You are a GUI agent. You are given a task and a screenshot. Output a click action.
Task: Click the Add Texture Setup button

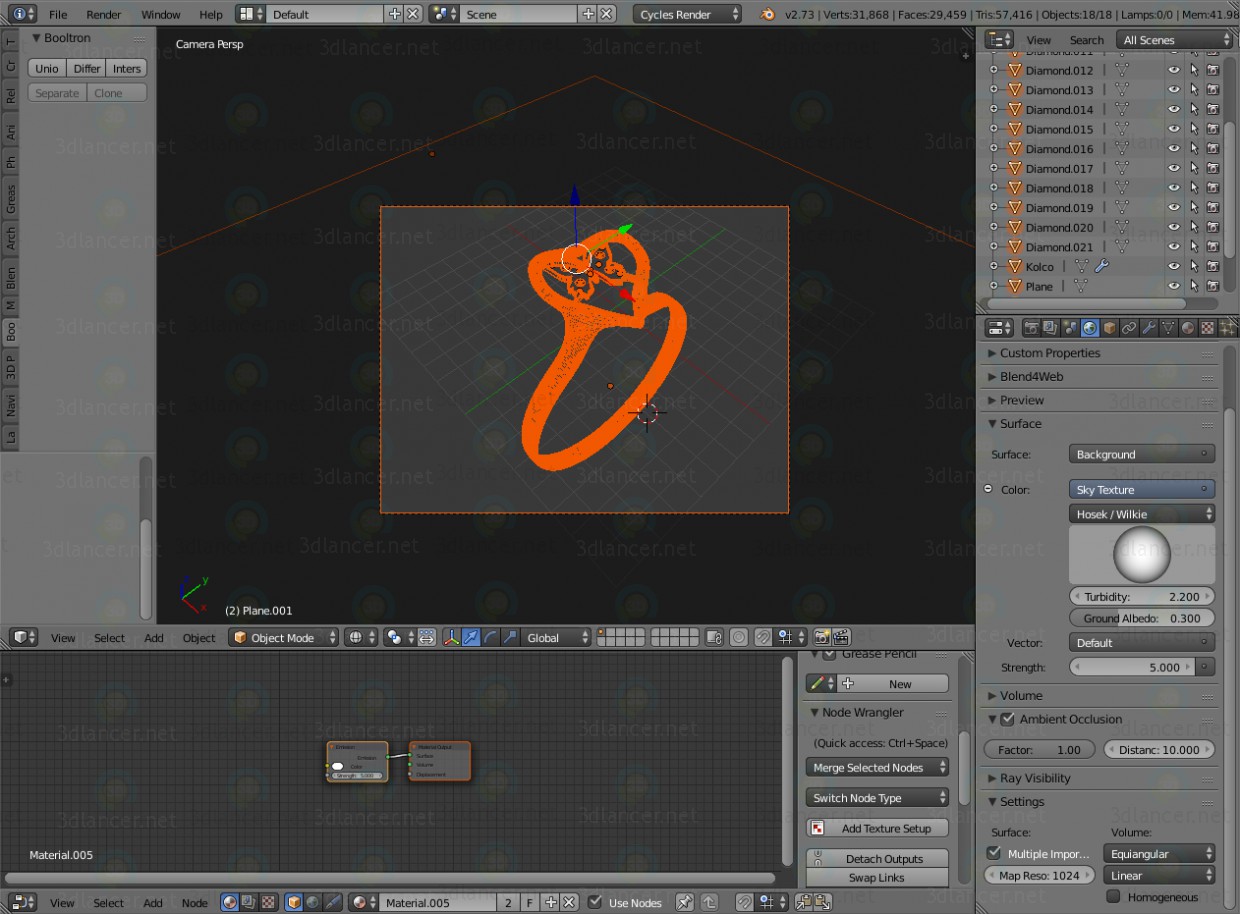click(x=877, y=828)
